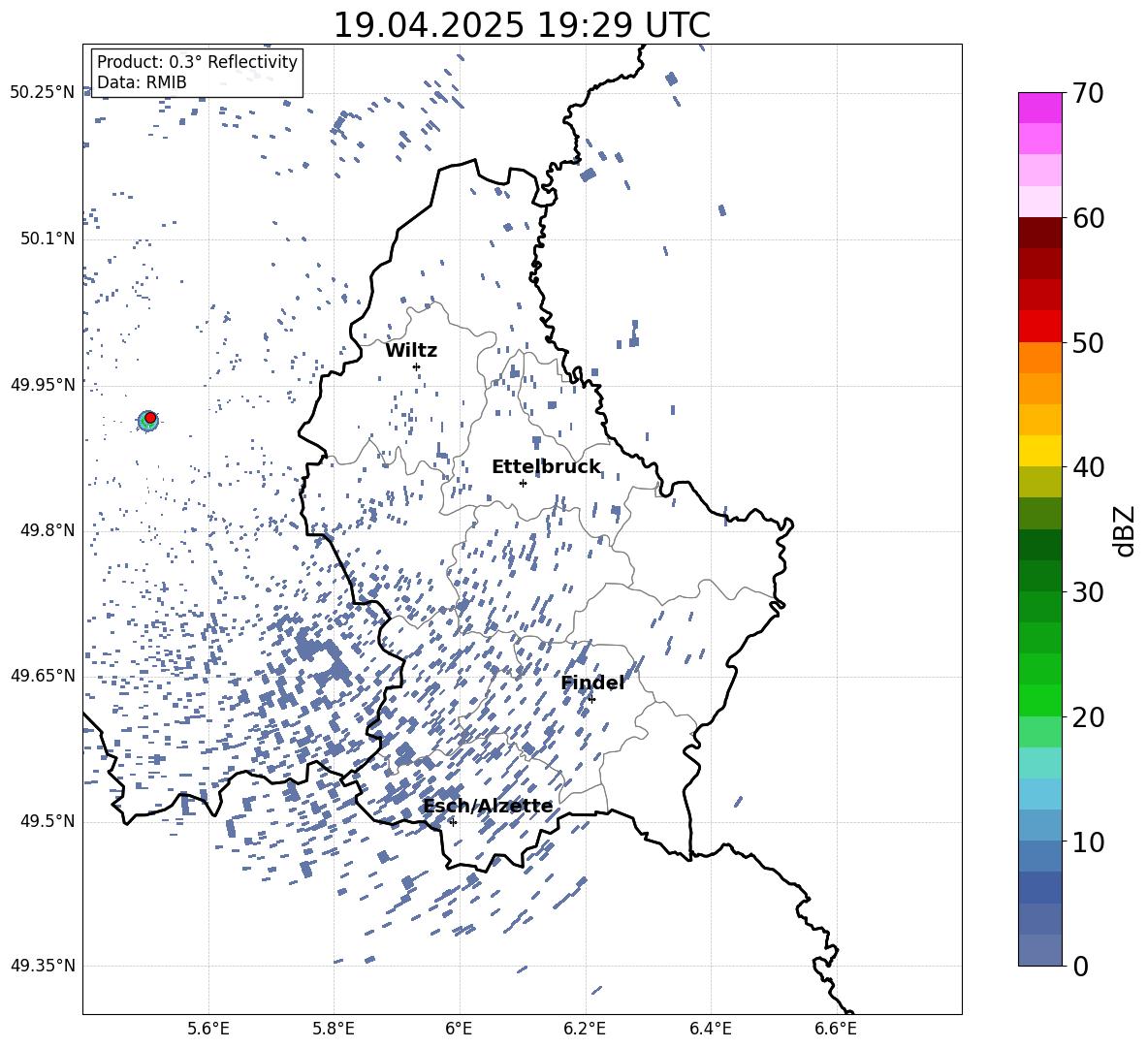This screenshot has width=1148, height=1048.
Task: Click the 50.25°N latitude label
Action: [x=43, y=93]
